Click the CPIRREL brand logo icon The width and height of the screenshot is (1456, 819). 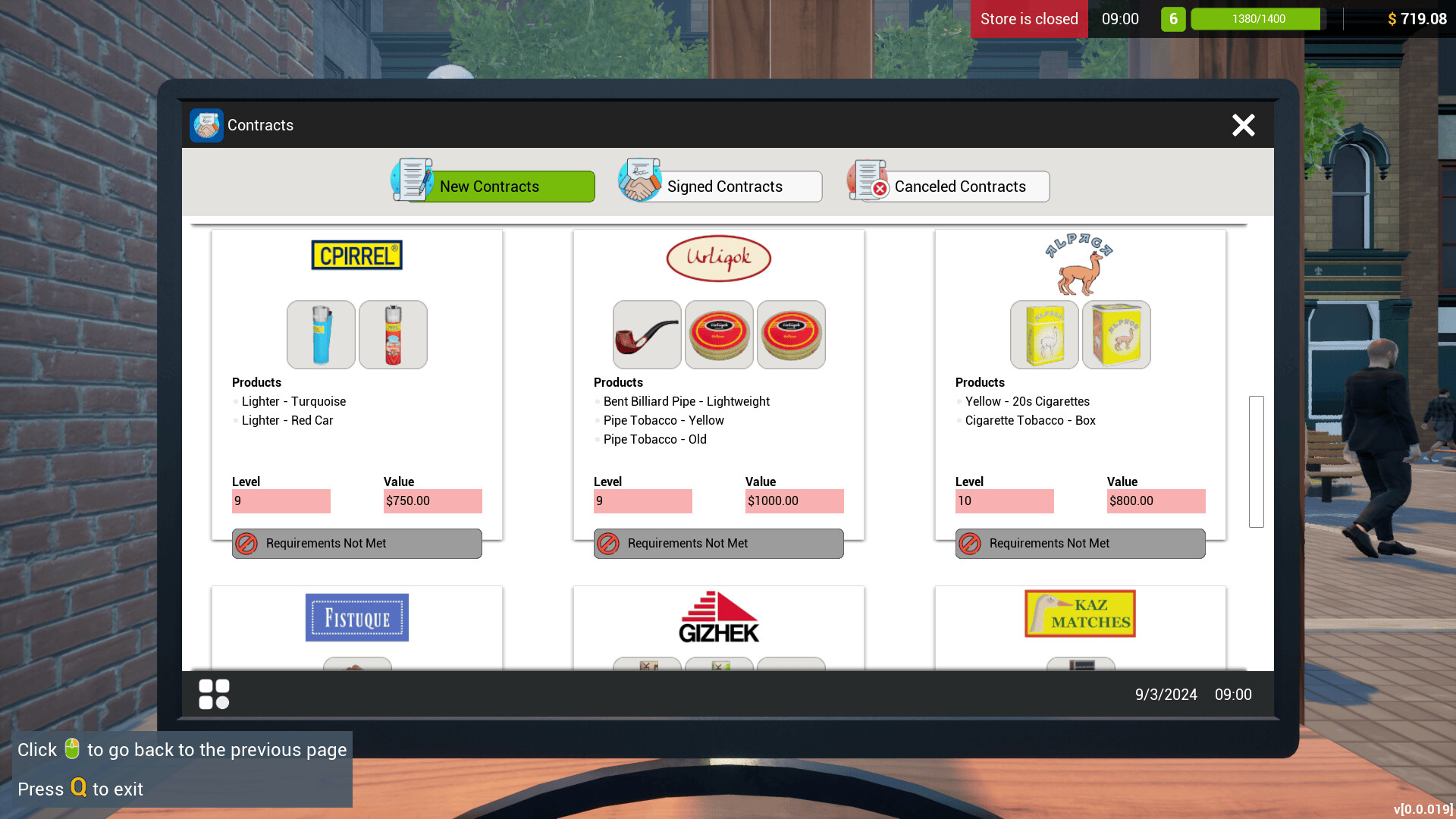pyautogui.click(x=356, y=255)
